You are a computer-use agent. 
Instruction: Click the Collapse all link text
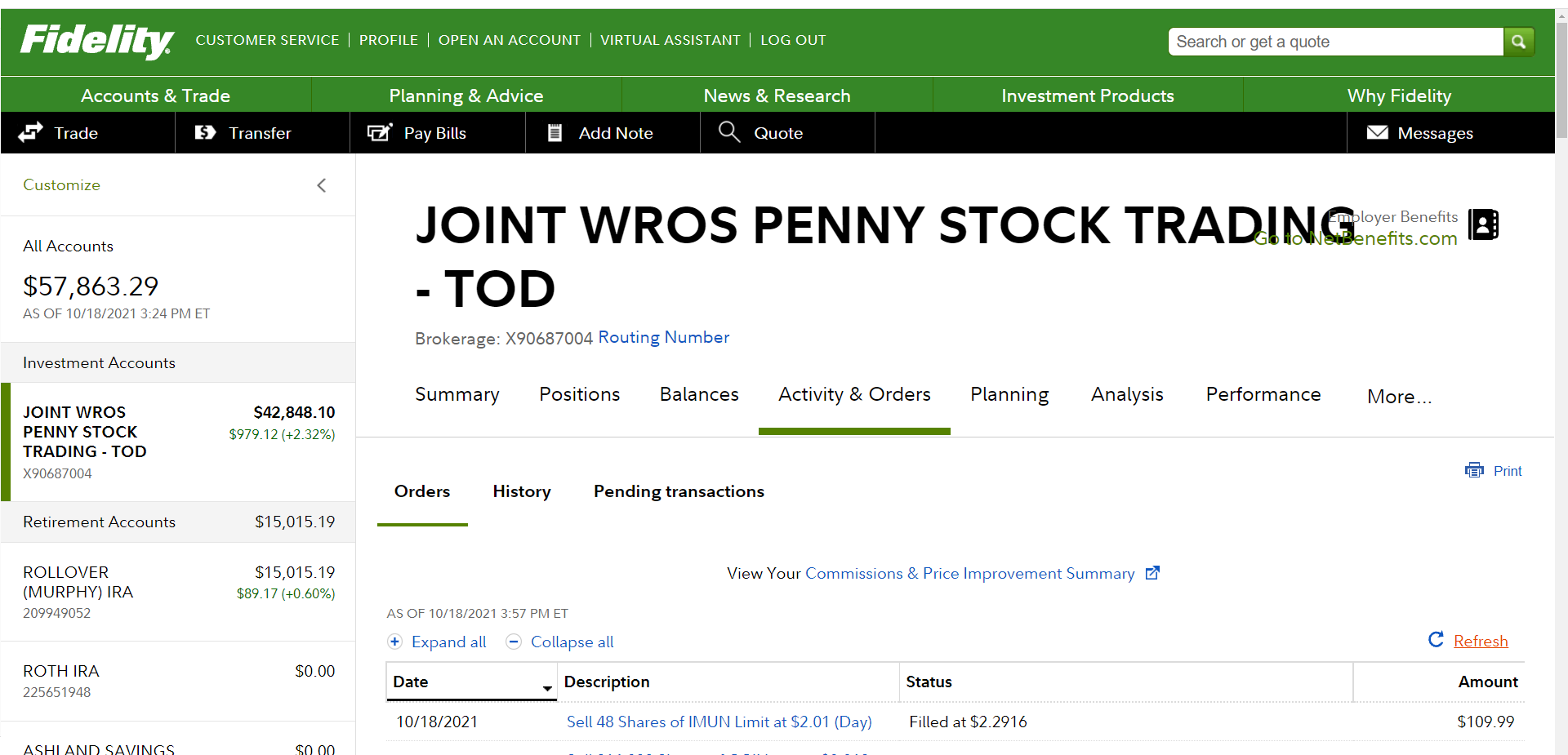click(572, 642)
